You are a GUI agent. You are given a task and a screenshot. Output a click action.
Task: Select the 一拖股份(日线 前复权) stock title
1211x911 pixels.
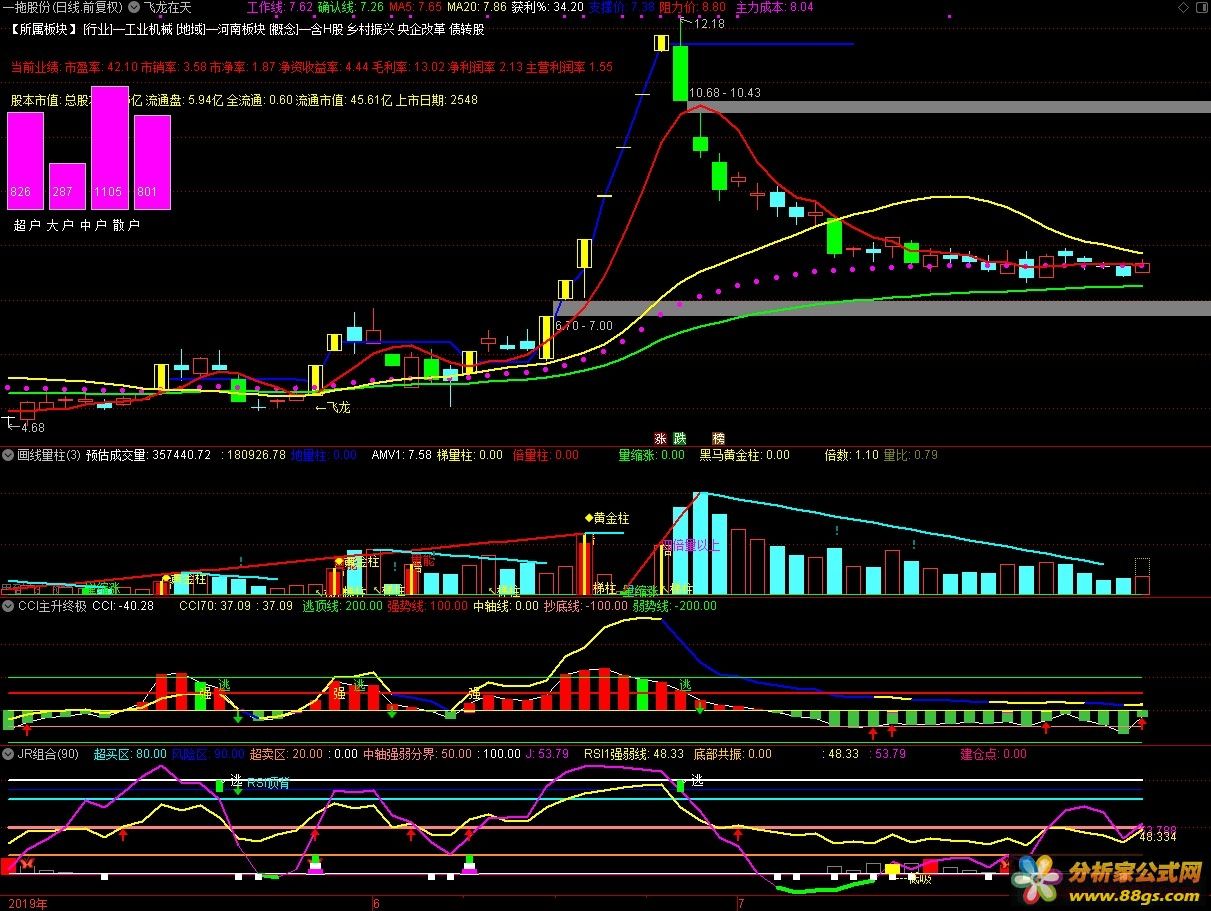[64, 7]
